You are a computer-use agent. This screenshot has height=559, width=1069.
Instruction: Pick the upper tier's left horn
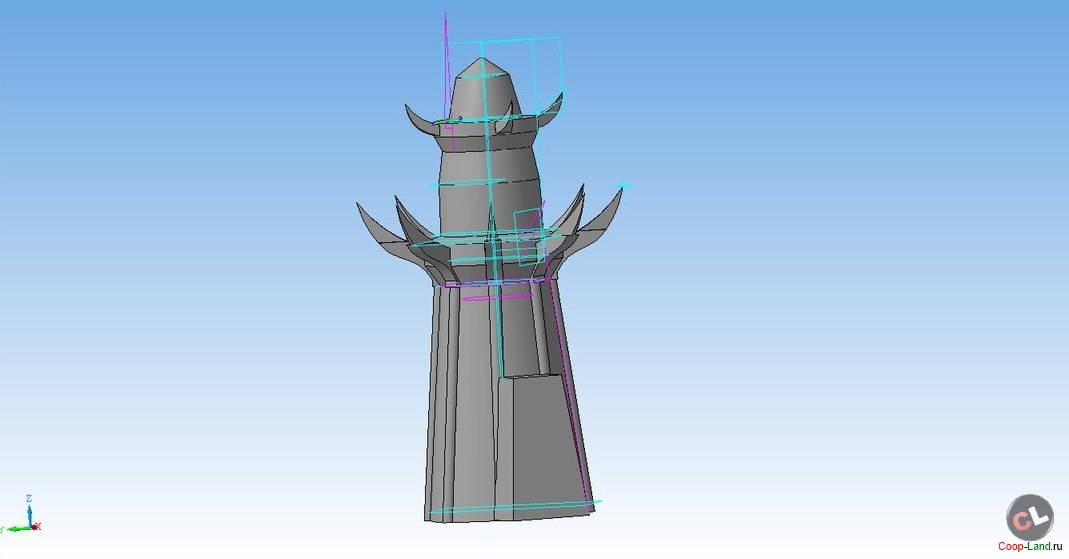click(x=418, y=121)
